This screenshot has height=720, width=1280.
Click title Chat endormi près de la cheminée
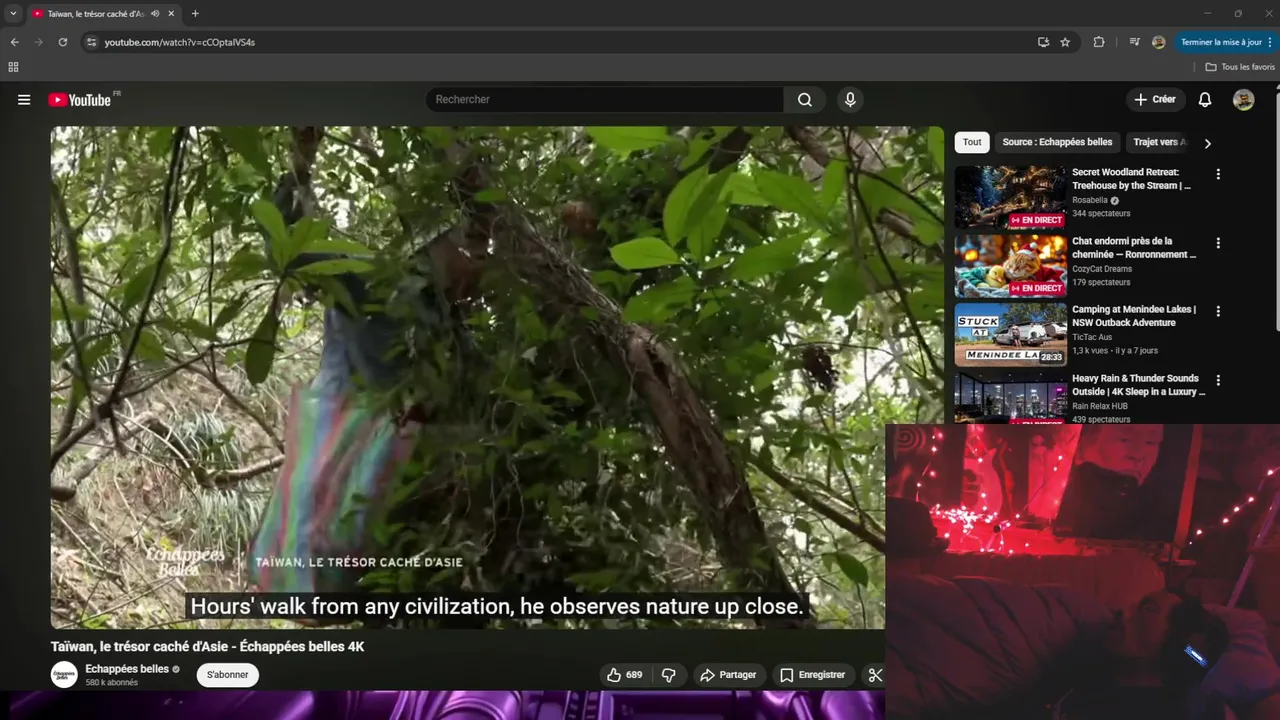click(1134, 248)
